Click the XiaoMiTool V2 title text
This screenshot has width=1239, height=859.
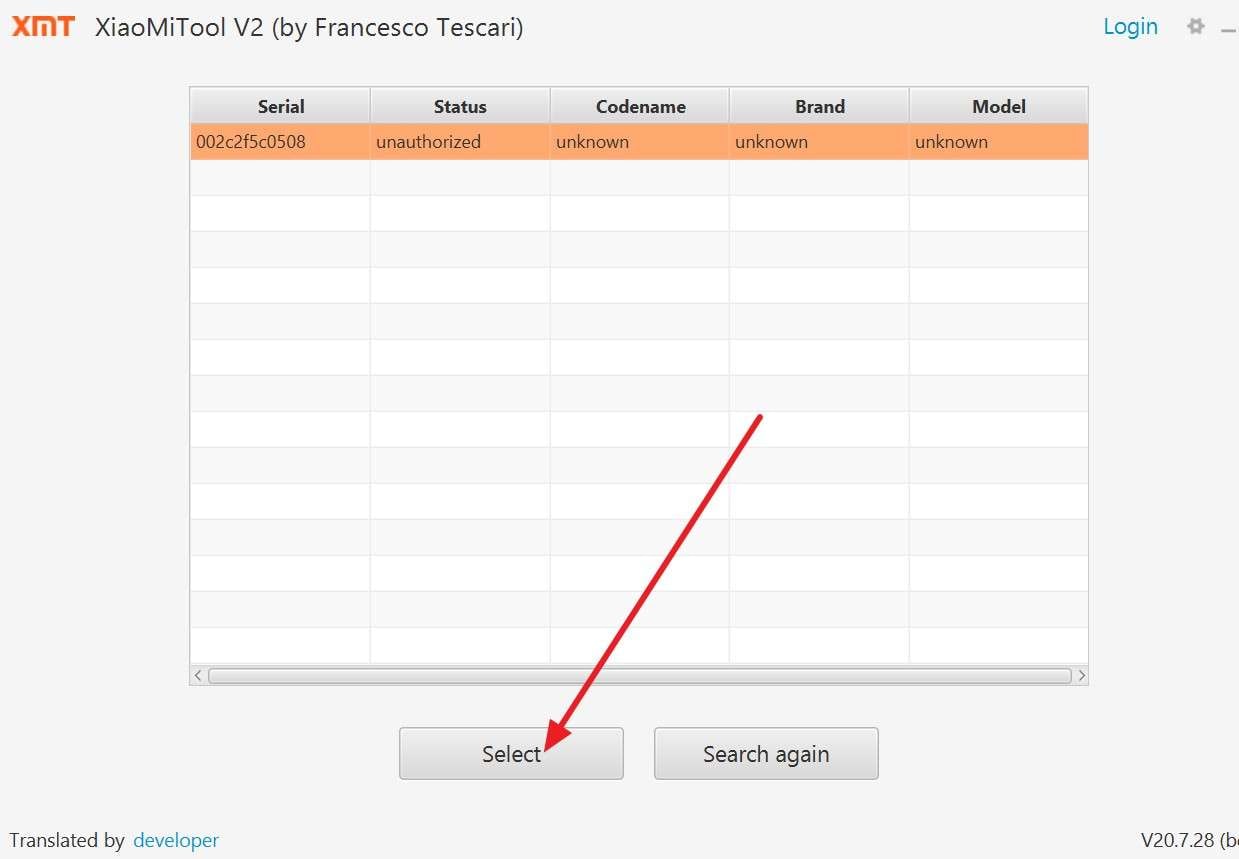(x=309, y=27)
